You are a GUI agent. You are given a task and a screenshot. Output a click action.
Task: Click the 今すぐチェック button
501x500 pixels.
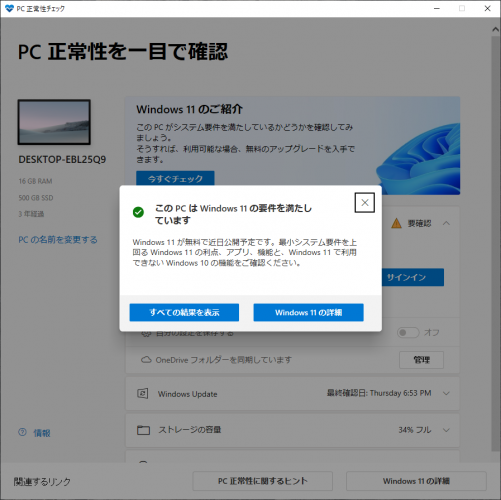(x=175, y=178)
